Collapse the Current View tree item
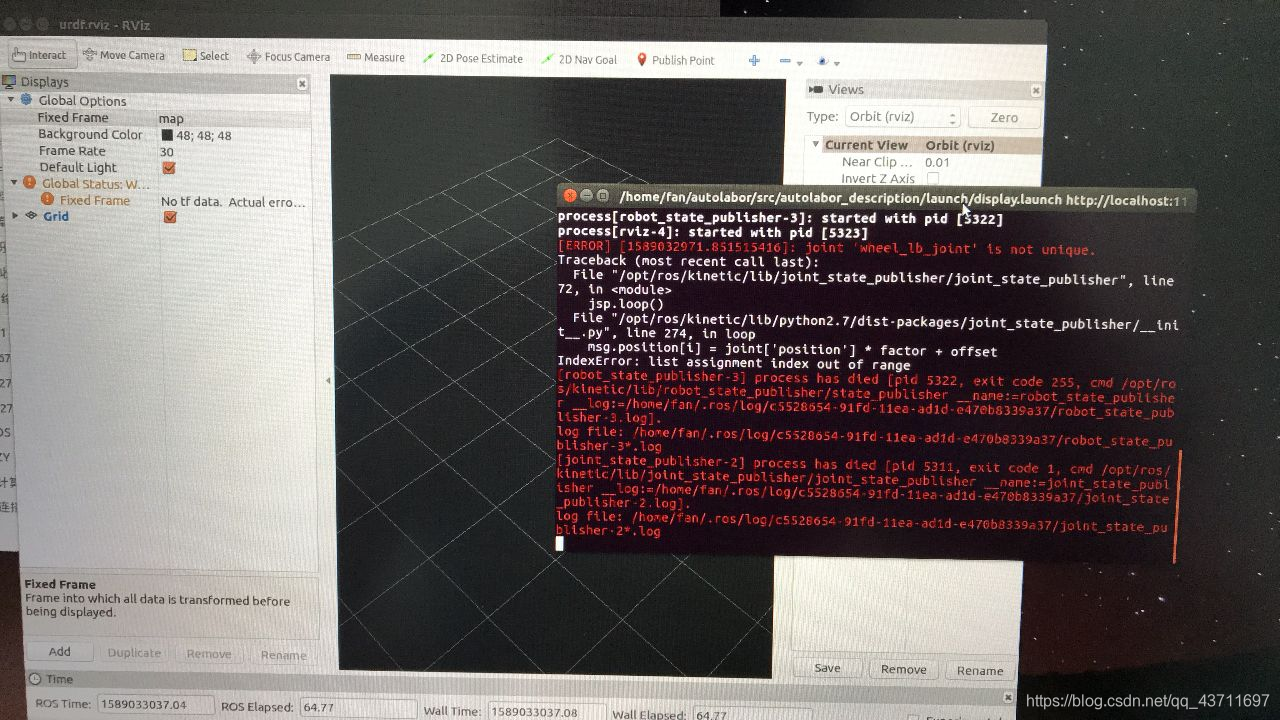Image resolution: width=1280 pixels, height=720 pixels. tap(816, 144)
